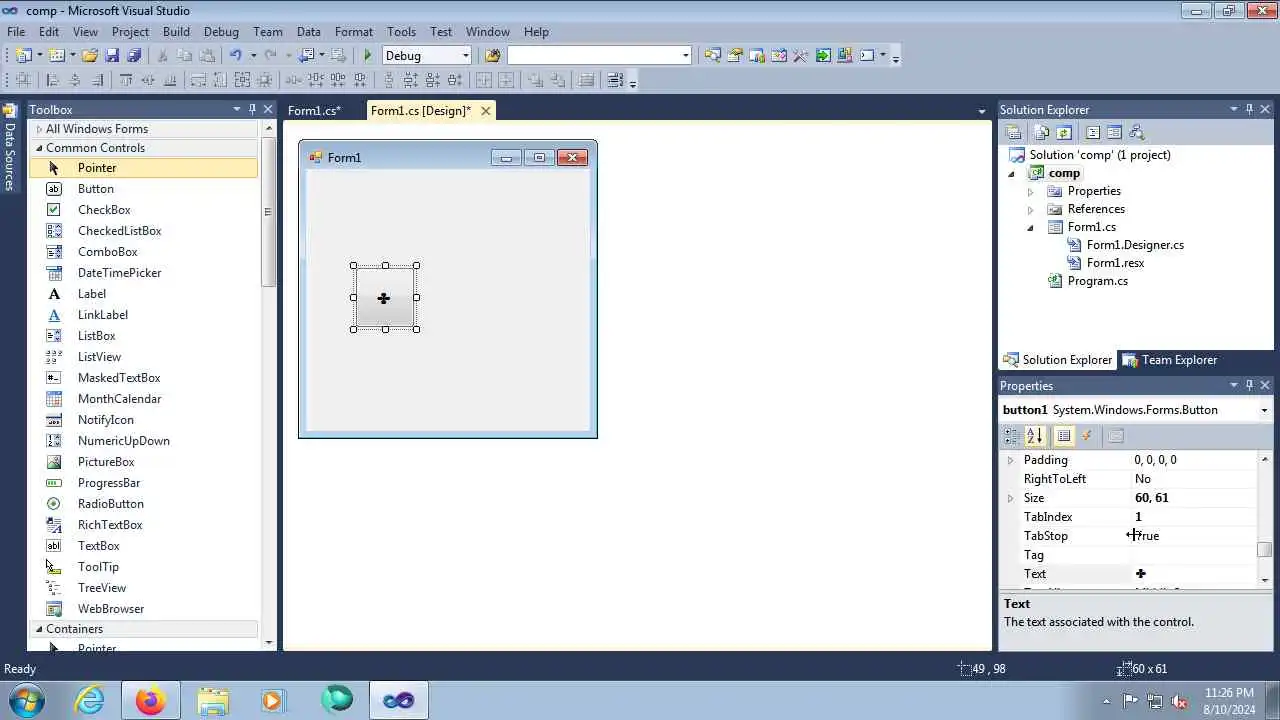Open the active documents list dropdown arrow
Image resolution: width=1280 pixels, height=720 pixels.
click(x=982, y=111)
